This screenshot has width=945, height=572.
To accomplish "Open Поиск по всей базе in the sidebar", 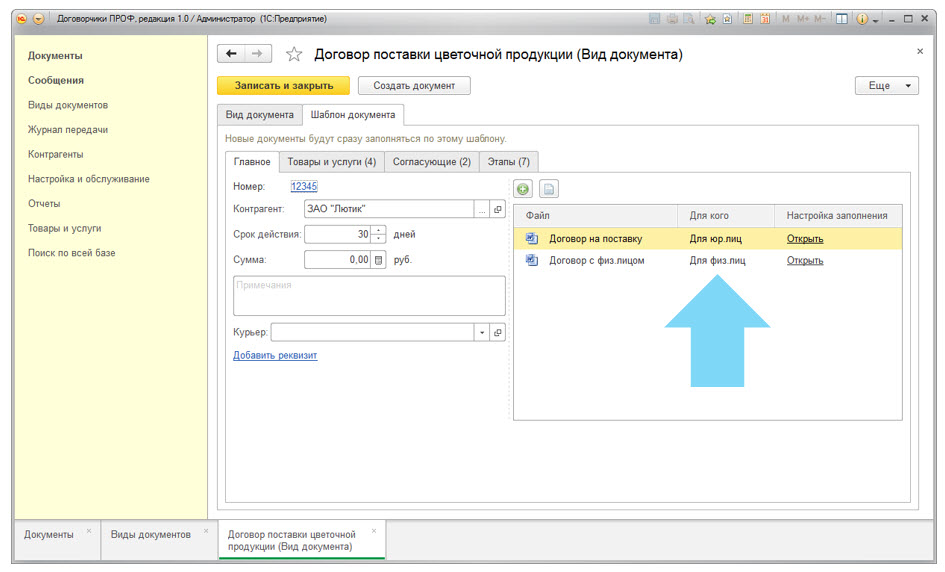I will (x=71, y=253).
